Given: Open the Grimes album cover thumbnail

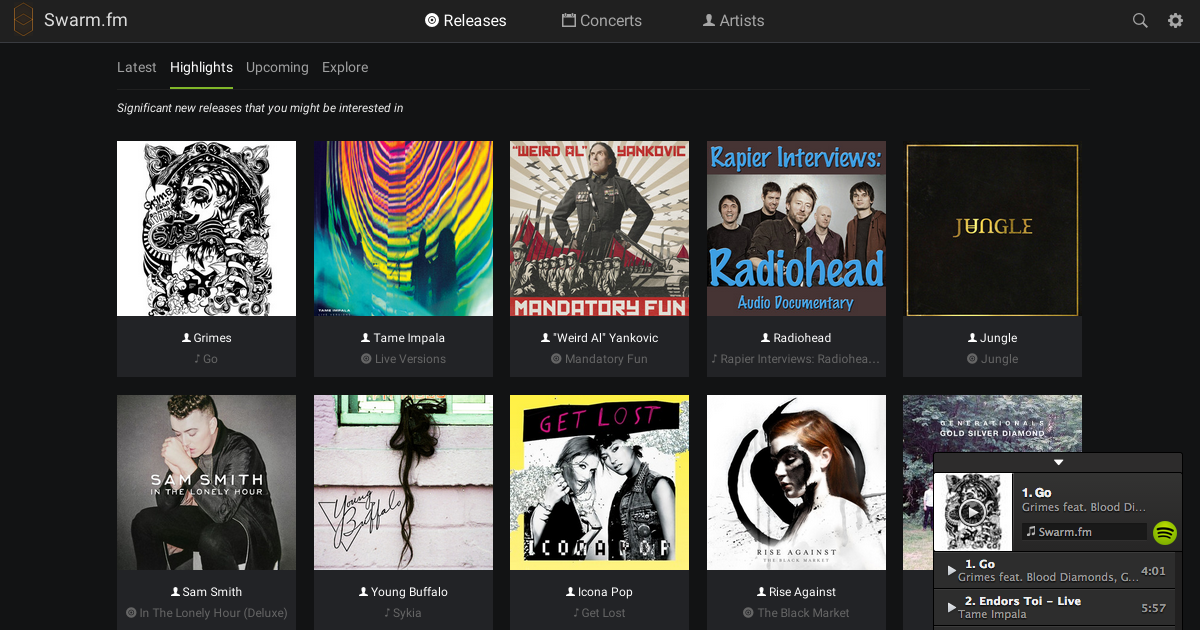Looking at the screenshot, I should (206, 229).
